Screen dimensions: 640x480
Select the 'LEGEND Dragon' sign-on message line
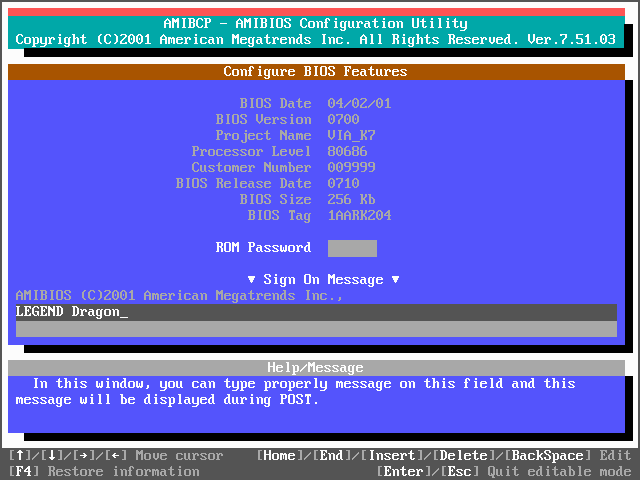tap(316, 312)
